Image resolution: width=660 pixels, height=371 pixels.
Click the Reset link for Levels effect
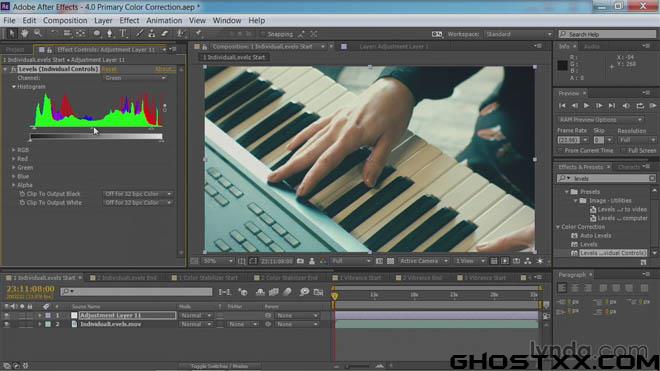point(109,69)
